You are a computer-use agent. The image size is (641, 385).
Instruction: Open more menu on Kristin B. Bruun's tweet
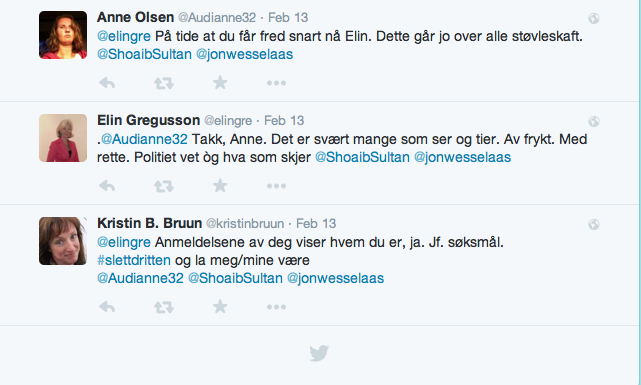coord(276,307)
